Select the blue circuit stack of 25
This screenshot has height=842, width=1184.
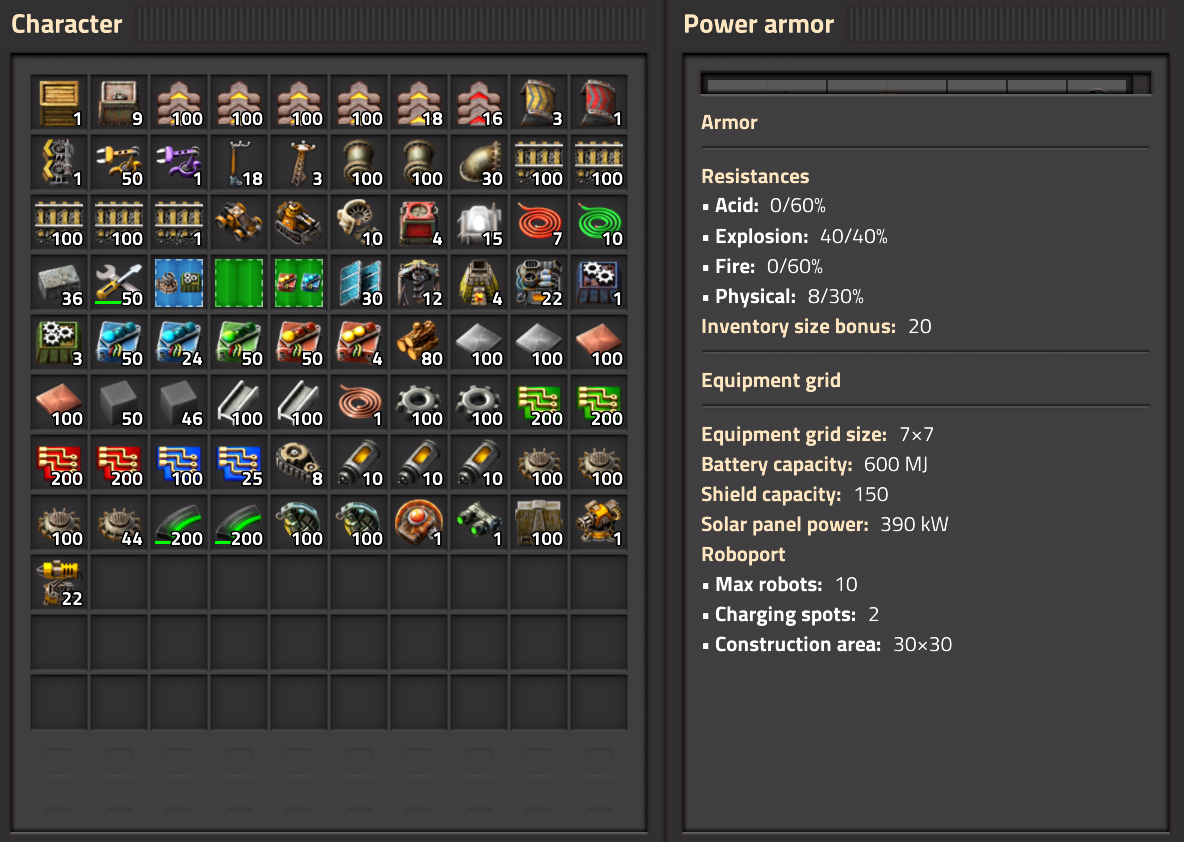point(239,464)
